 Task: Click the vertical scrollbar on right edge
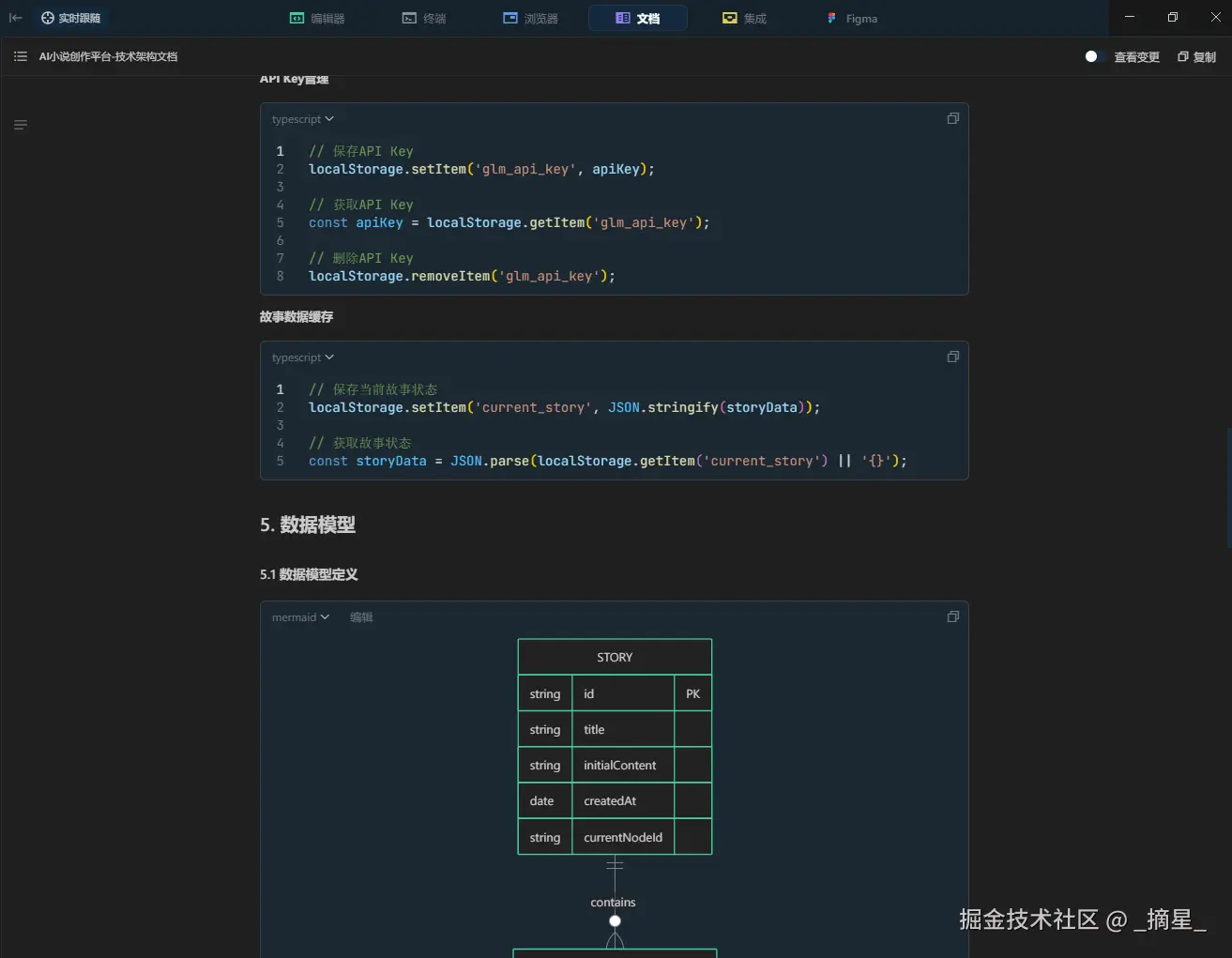[x=1228, y=488]
